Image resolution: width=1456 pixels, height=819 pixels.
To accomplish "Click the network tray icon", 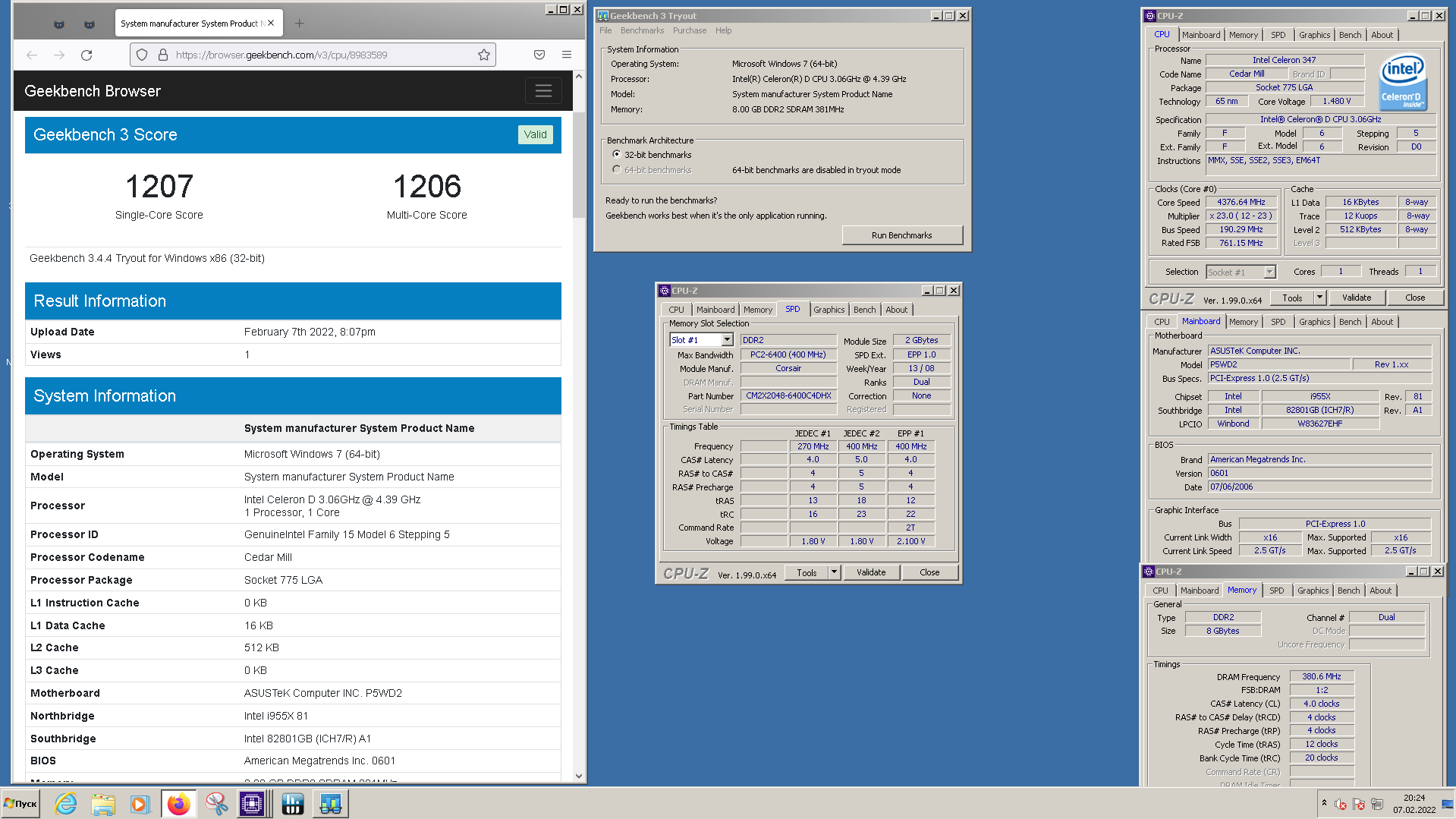I will pos(1377,804).
